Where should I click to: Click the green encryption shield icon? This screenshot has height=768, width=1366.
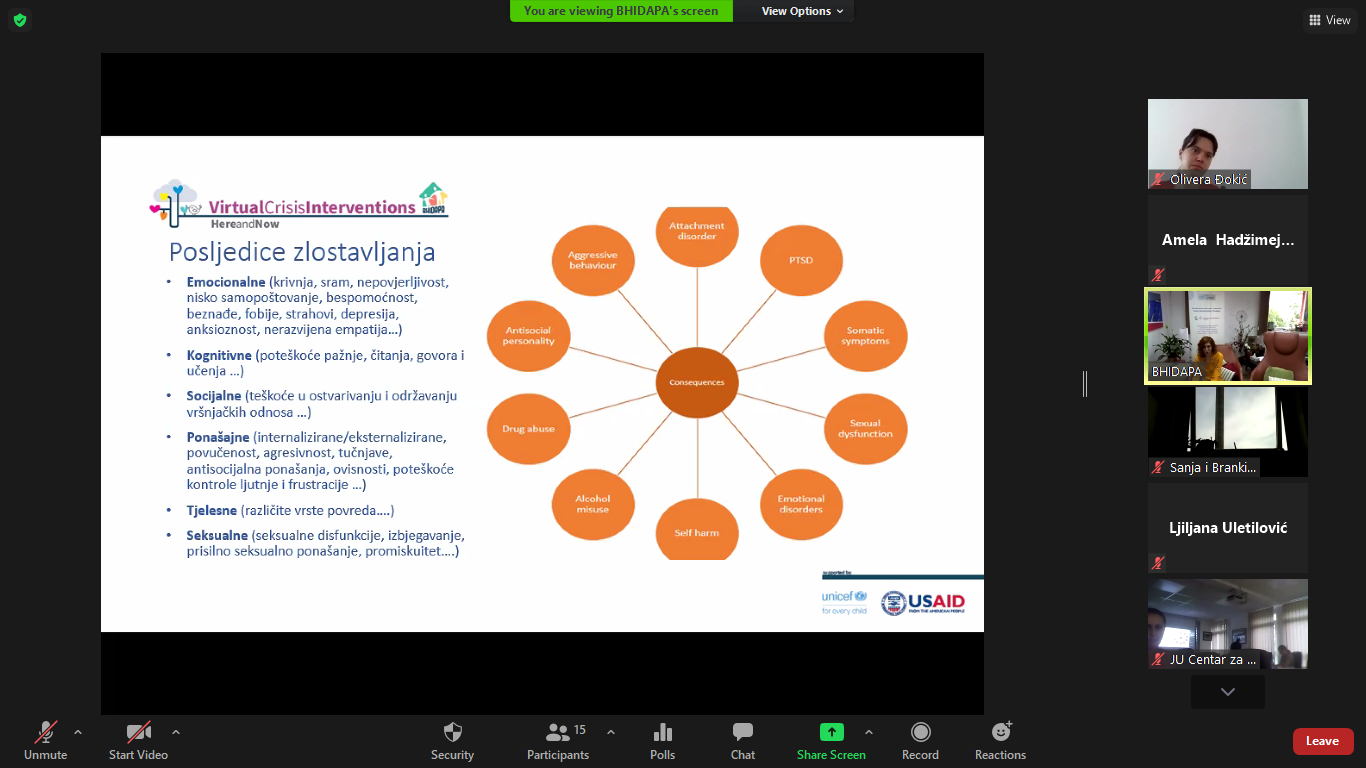point(20,20)
